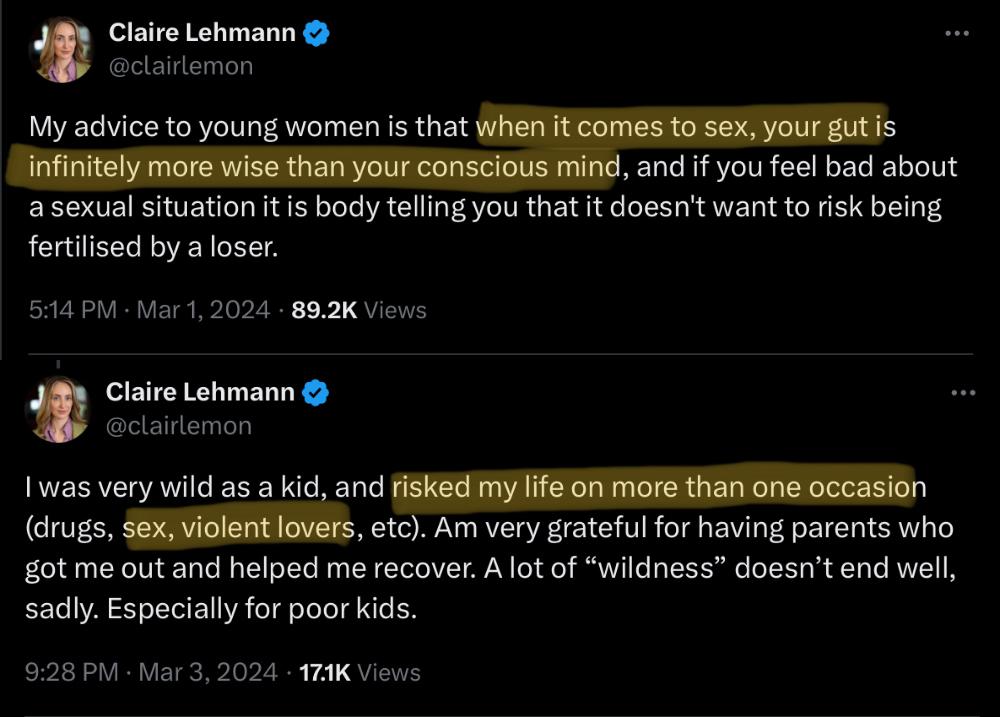Image resolution: width=1000 pixels, height=717 pixels.
Task: Click the Mar 1, 2024 date
Action: coord(203,311)
